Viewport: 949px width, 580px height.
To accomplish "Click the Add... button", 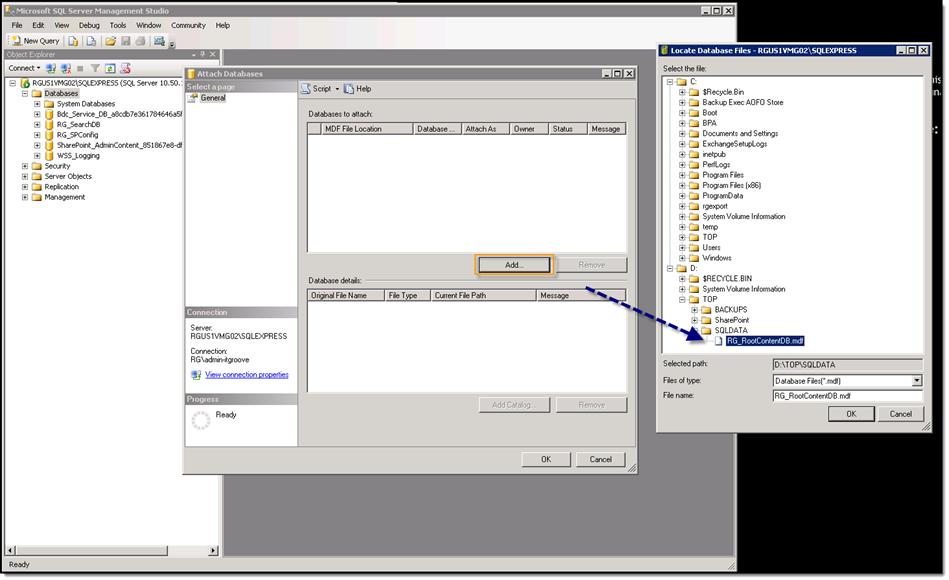I will [514, 265].
